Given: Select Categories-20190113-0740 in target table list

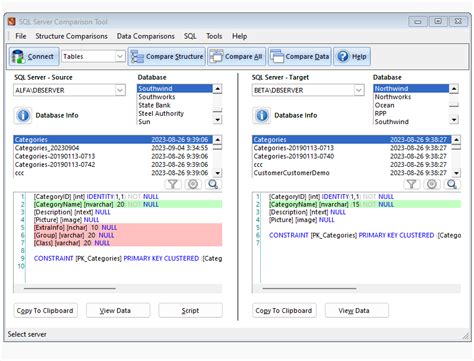Looking at the screenshot, I should [352, 156].
